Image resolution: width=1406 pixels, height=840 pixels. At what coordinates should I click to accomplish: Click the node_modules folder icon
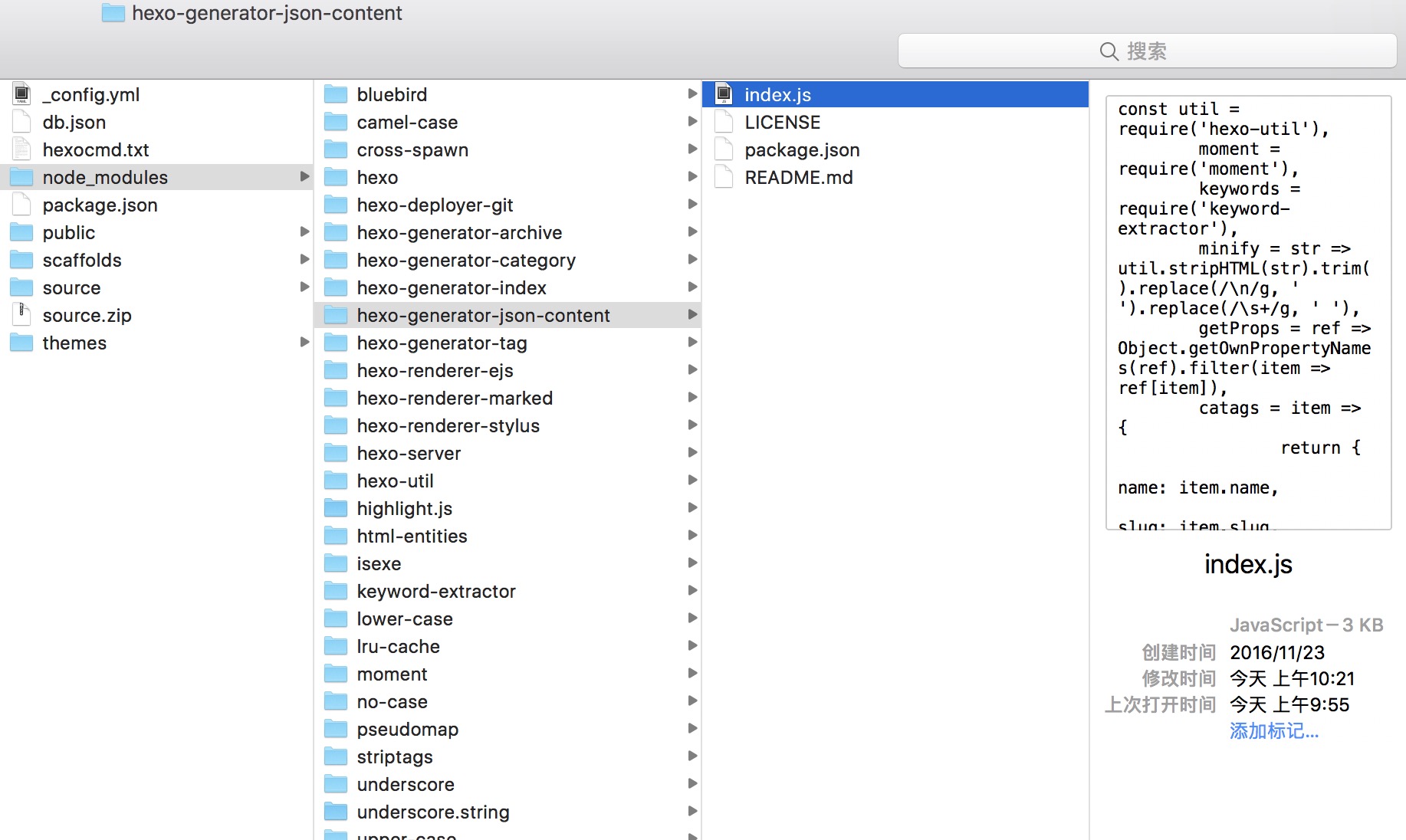(21, 177)
